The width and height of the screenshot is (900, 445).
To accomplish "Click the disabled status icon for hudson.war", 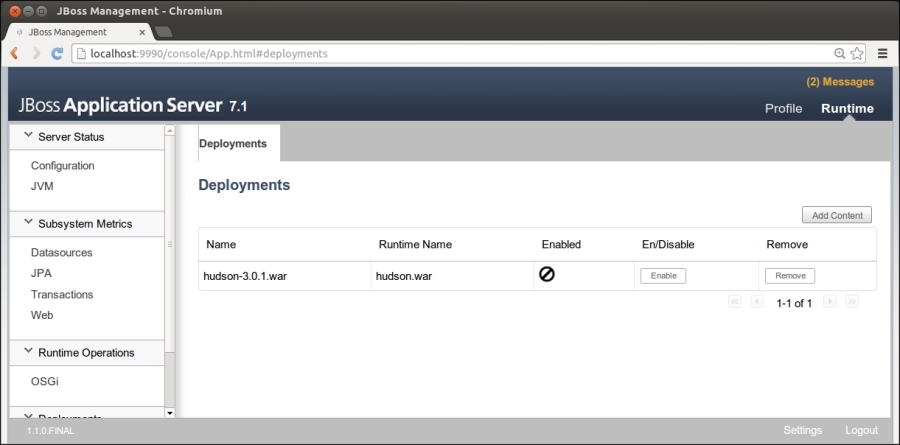I will click(547, 274).
